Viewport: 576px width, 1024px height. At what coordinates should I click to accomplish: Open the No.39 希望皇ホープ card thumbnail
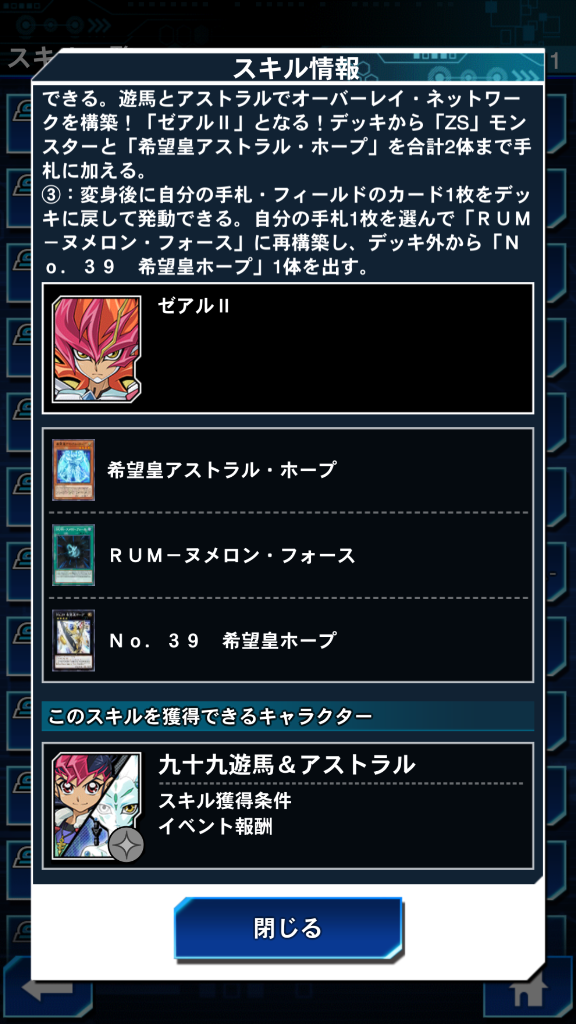point(73,640)
